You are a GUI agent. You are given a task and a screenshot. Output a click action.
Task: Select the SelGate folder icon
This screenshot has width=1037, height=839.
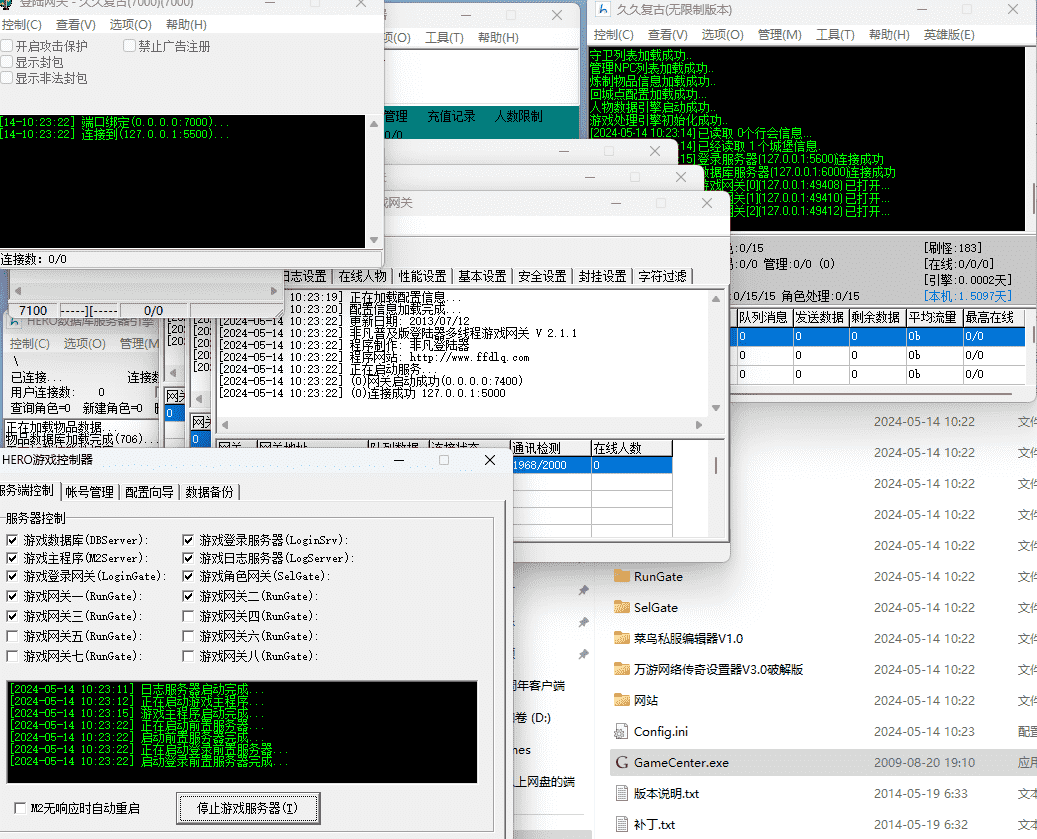(x=622, y=607)
